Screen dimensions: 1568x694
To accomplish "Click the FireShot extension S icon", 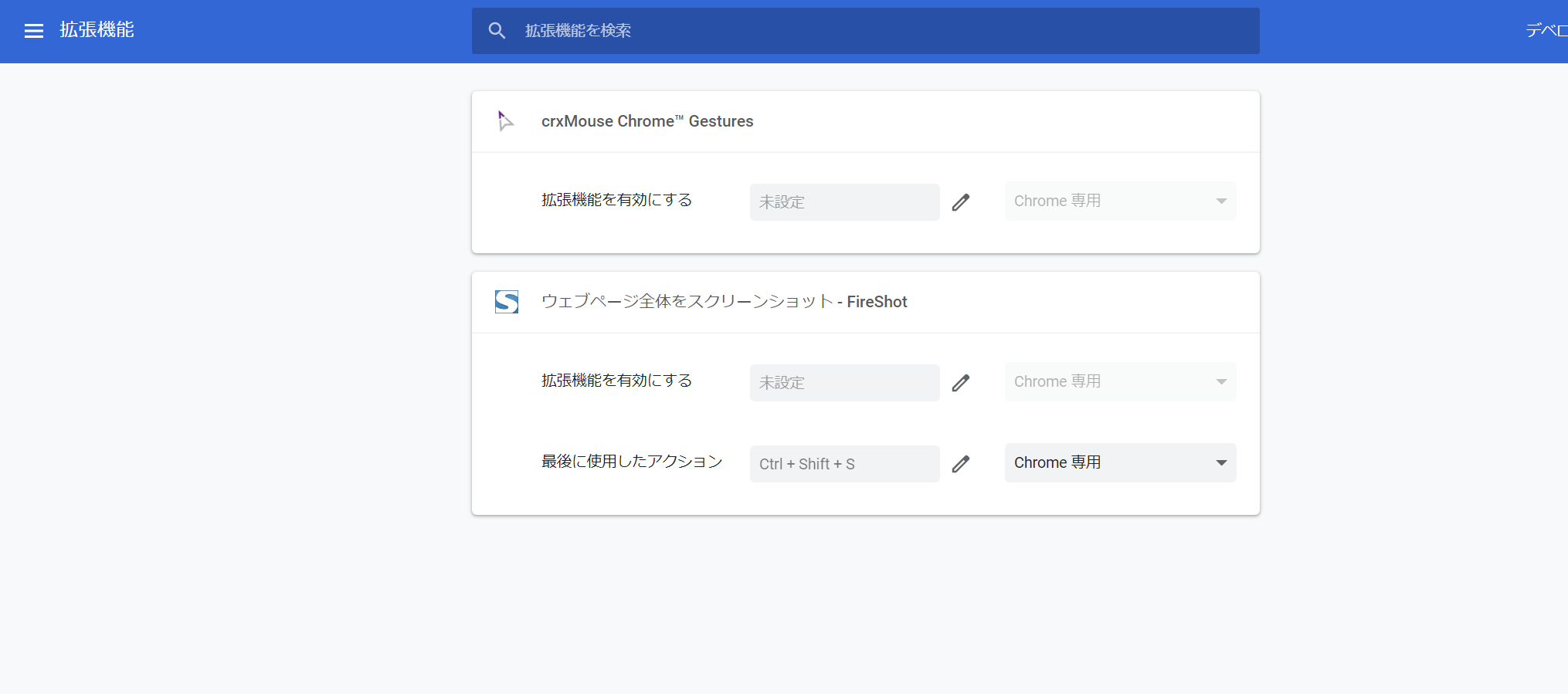I will tap(507, 302).
